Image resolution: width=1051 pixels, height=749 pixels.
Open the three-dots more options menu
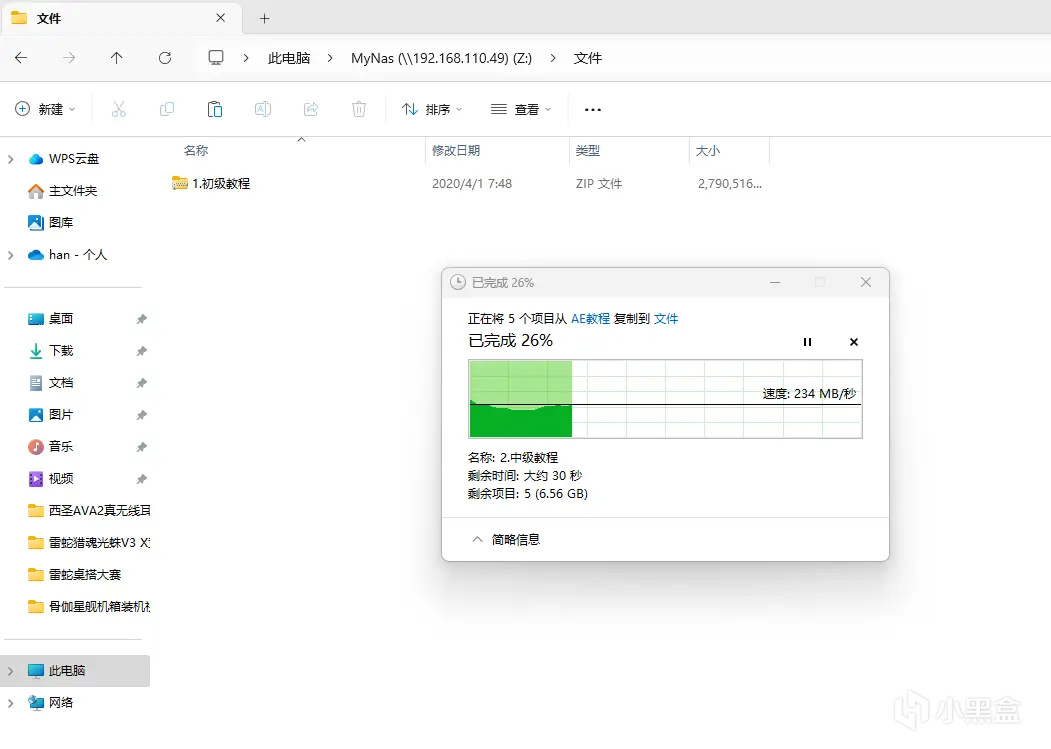(x=593, y=109)
